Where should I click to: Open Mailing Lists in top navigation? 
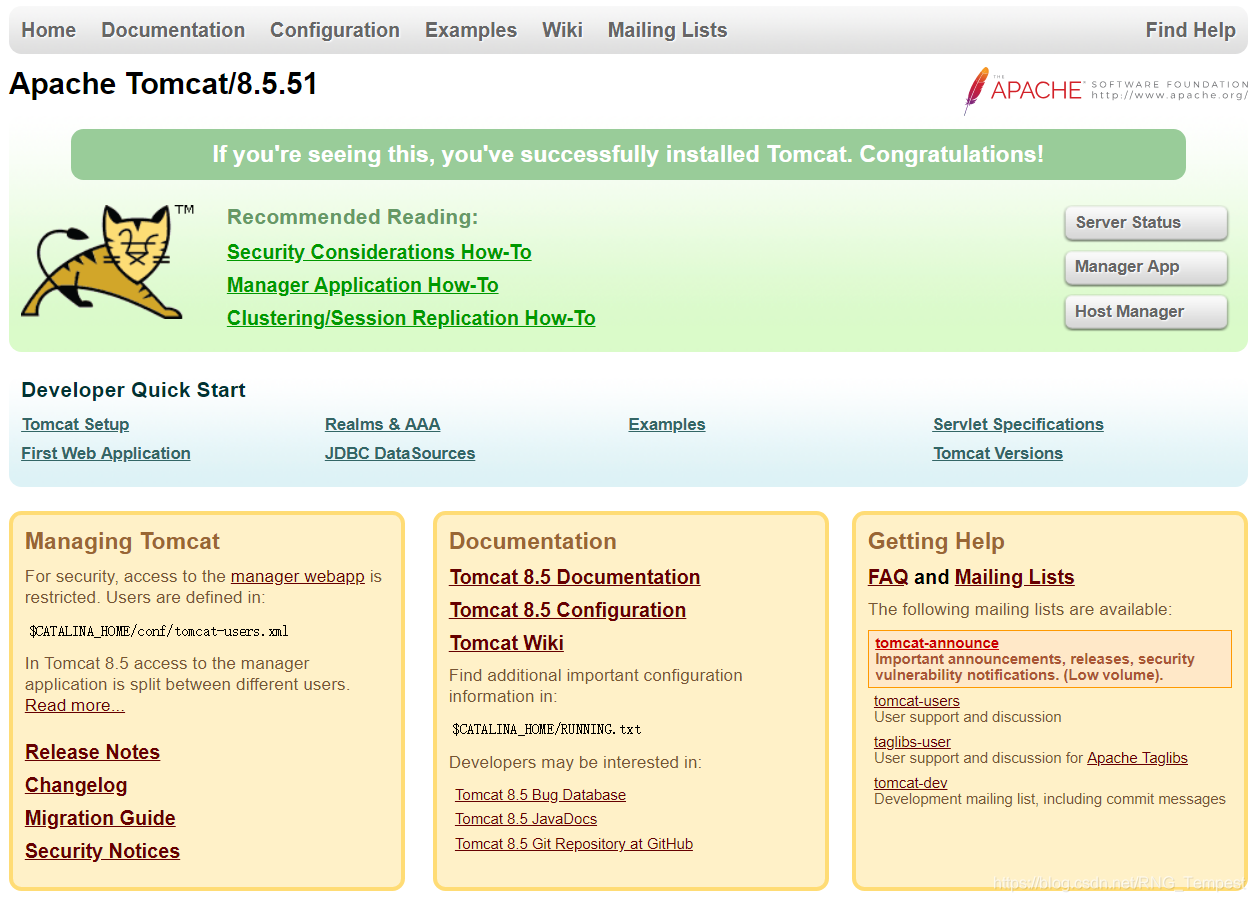pyautogui.click(x=668, y=30)
